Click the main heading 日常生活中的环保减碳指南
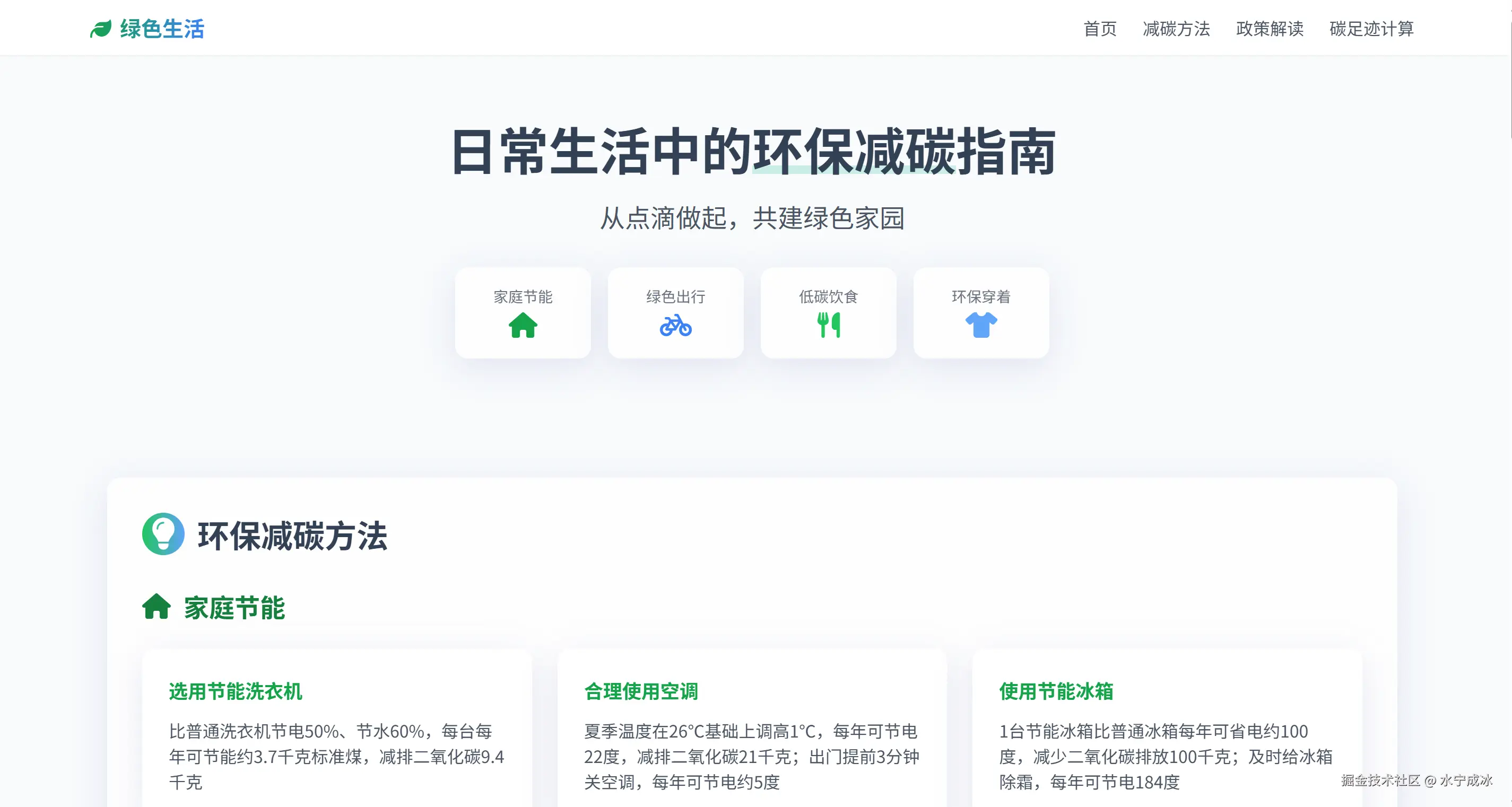Viewport: 1512px width, 807px height. (754, 152)
